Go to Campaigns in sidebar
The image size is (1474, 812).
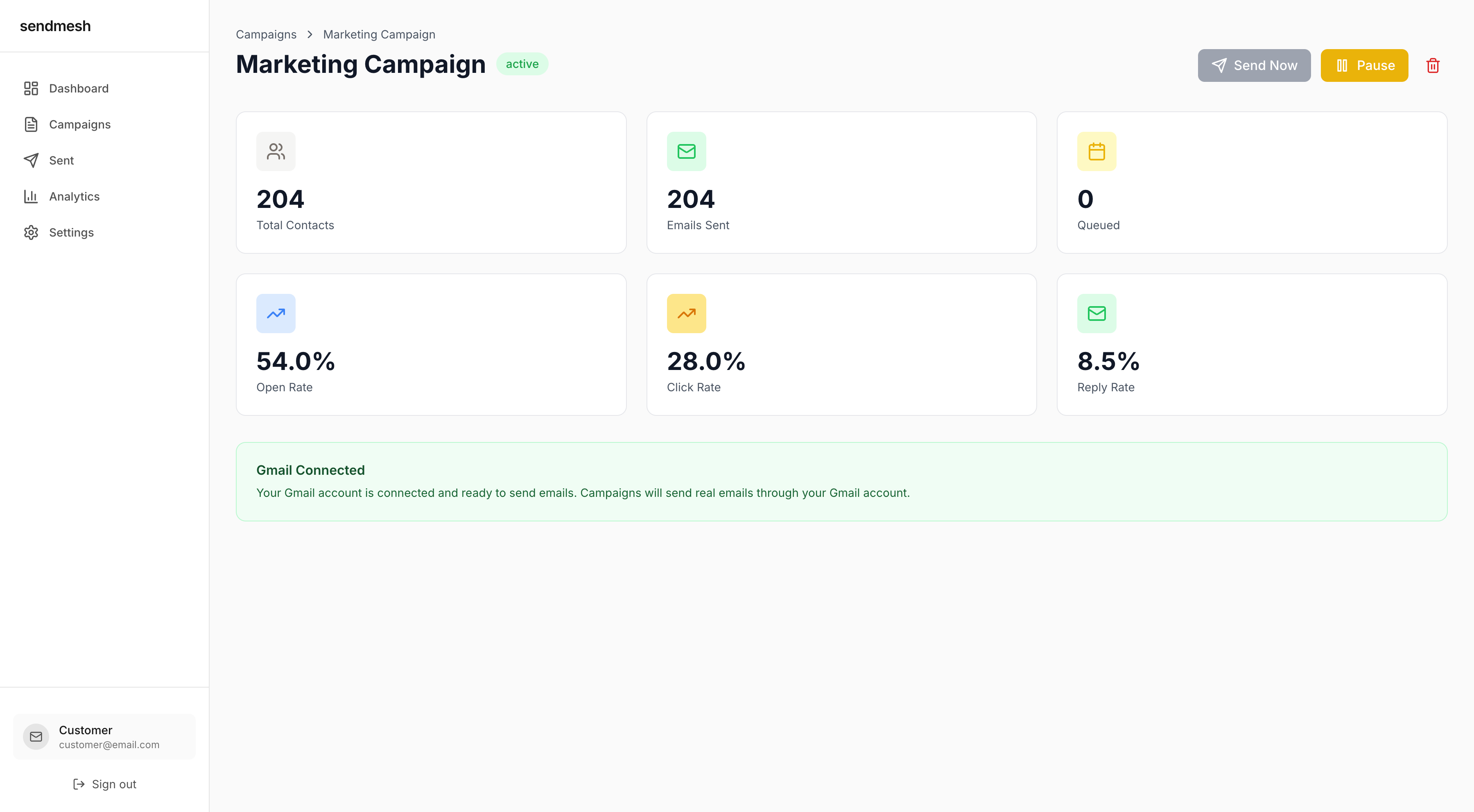pos(79,125)
